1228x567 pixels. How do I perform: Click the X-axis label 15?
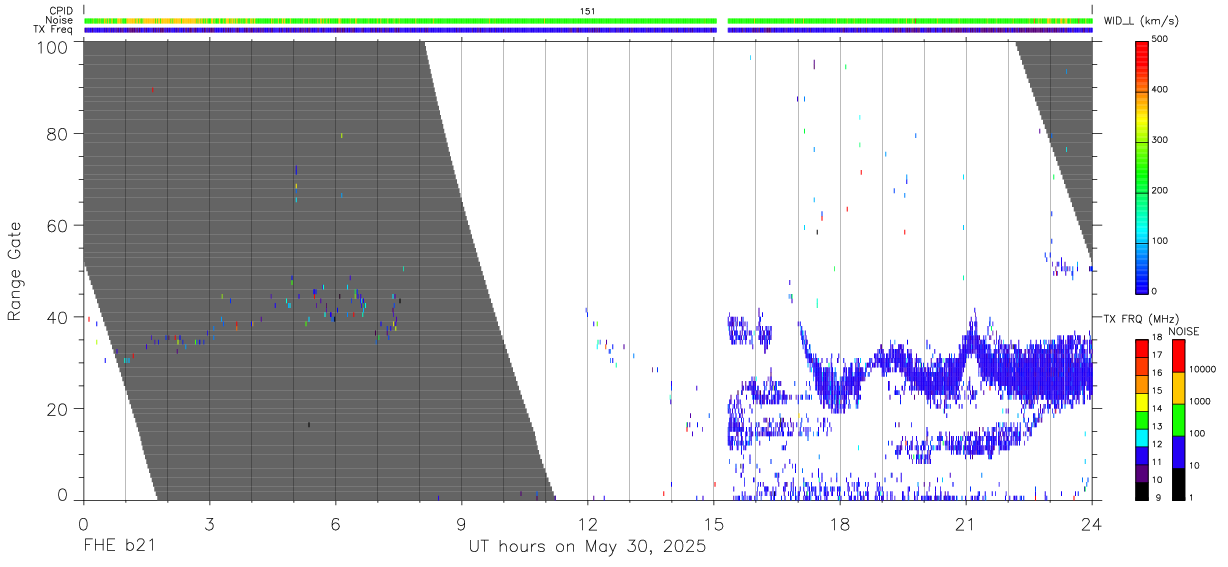713,523
